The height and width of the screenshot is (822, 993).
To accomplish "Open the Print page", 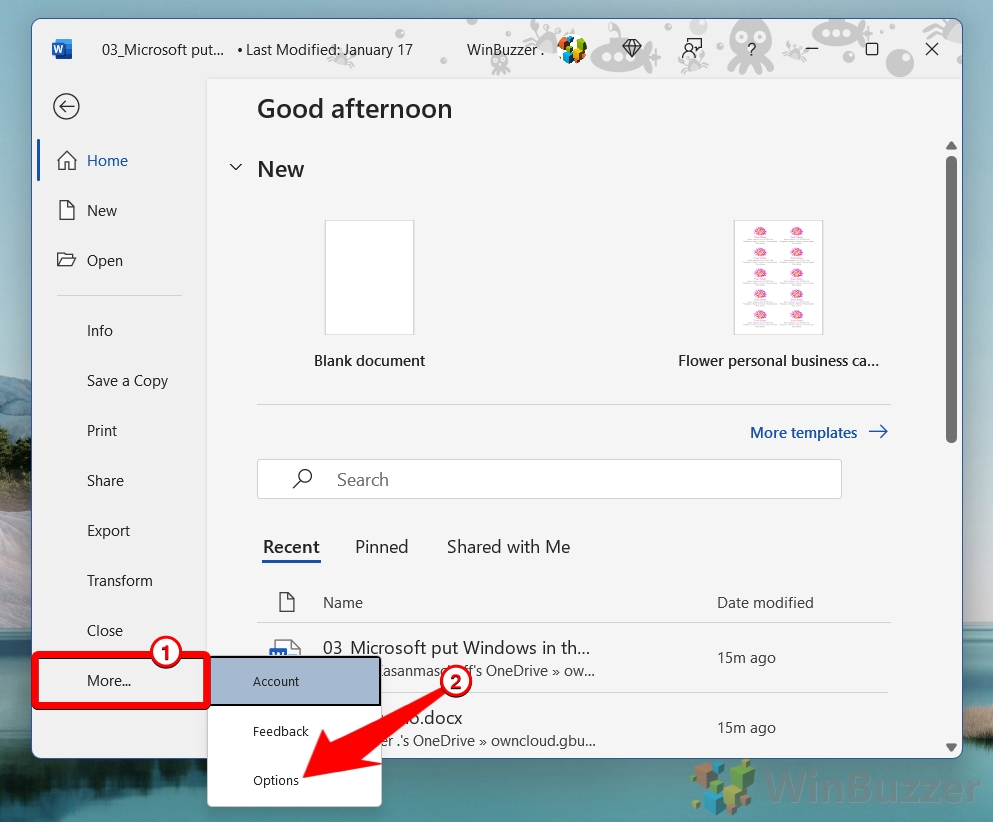I will [x=102, y=431].
